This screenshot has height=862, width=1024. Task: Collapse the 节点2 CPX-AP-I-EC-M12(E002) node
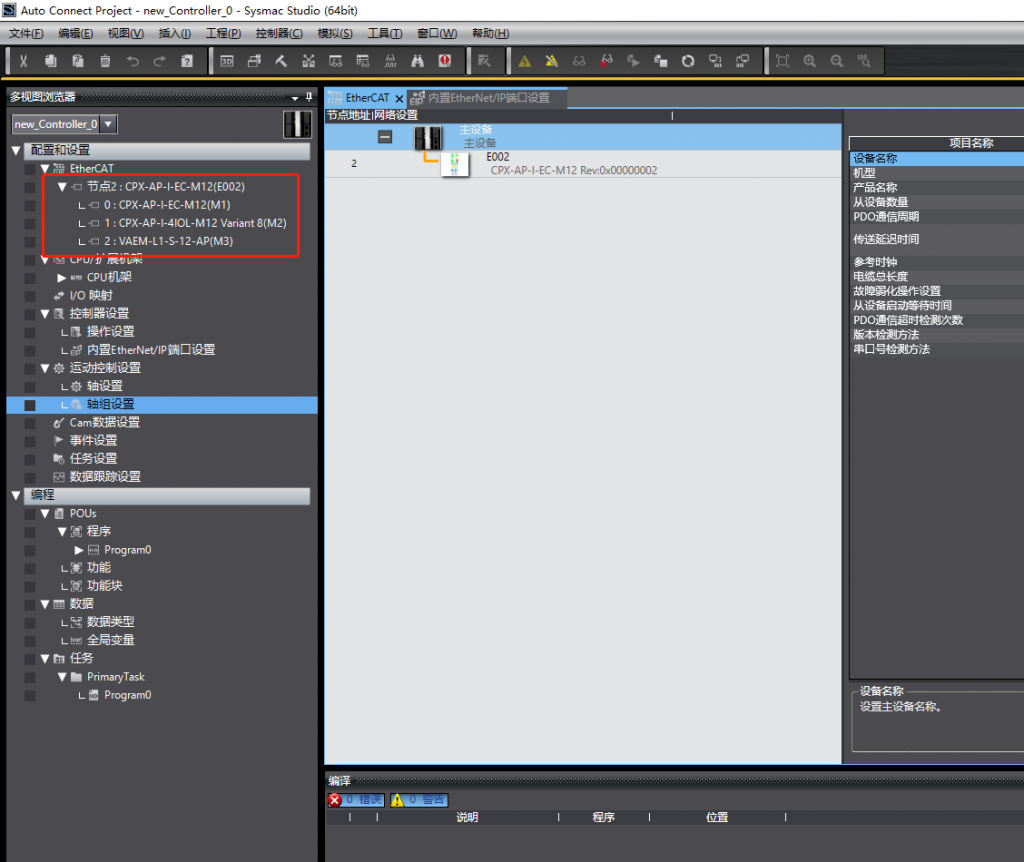62,187
